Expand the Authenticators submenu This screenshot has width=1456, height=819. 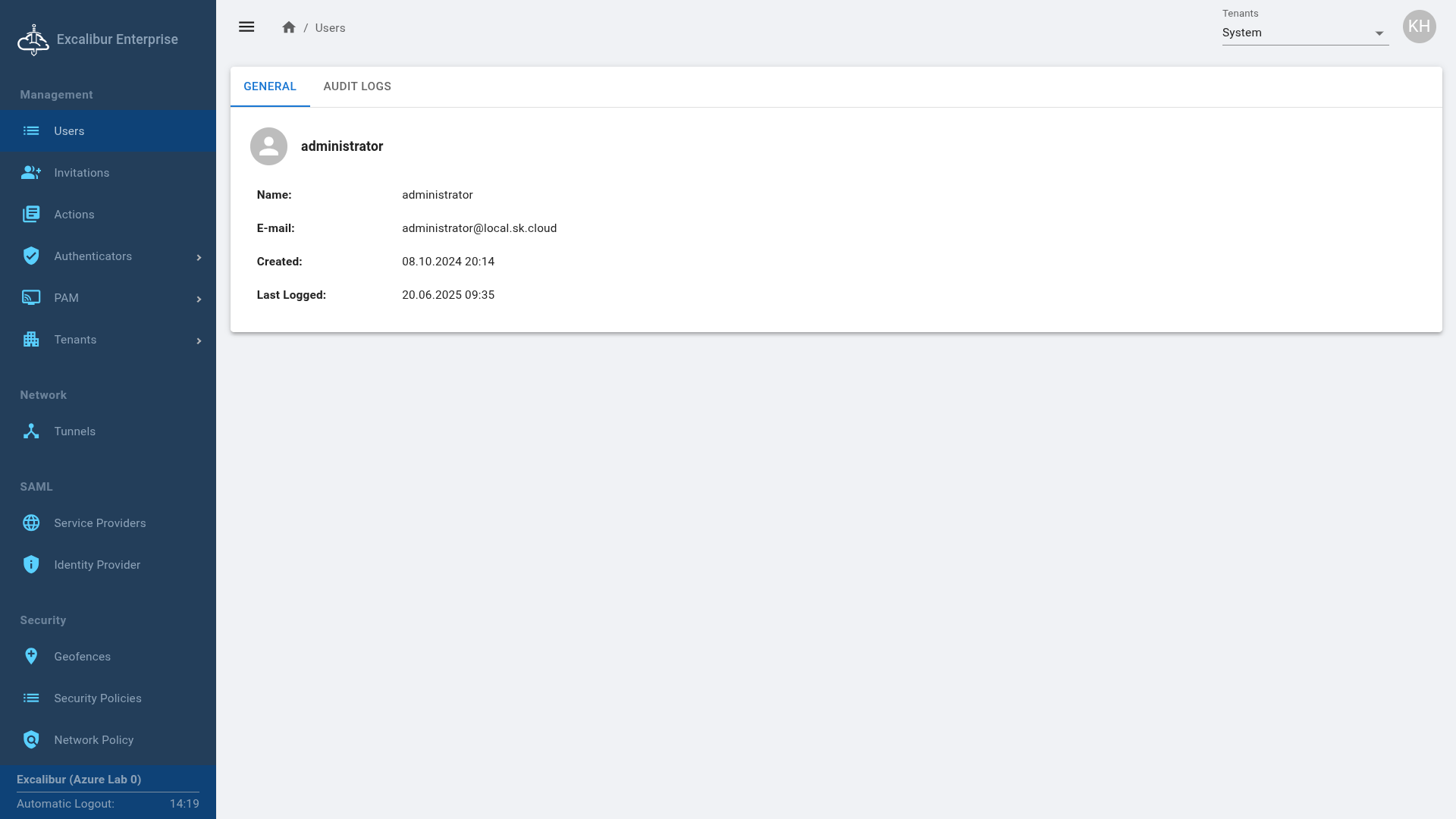pos(199,257)
